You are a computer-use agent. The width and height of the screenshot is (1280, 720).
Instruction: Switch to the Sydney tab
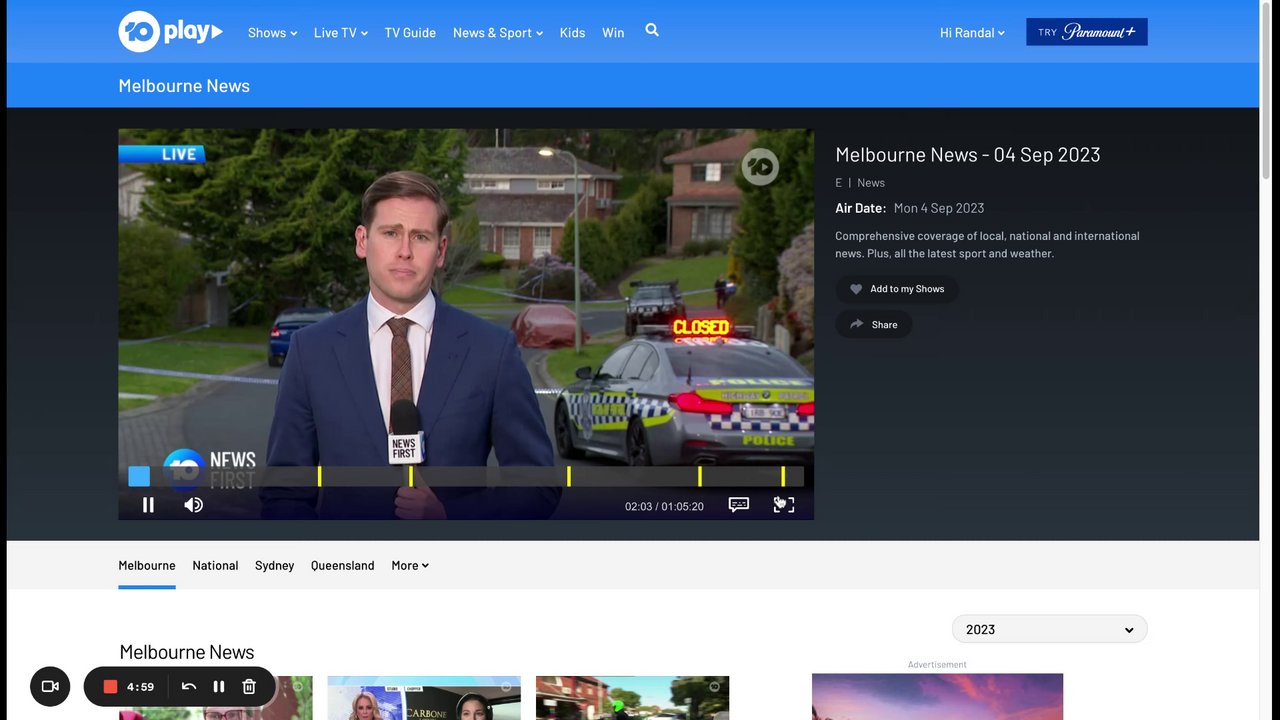point(274,565)
